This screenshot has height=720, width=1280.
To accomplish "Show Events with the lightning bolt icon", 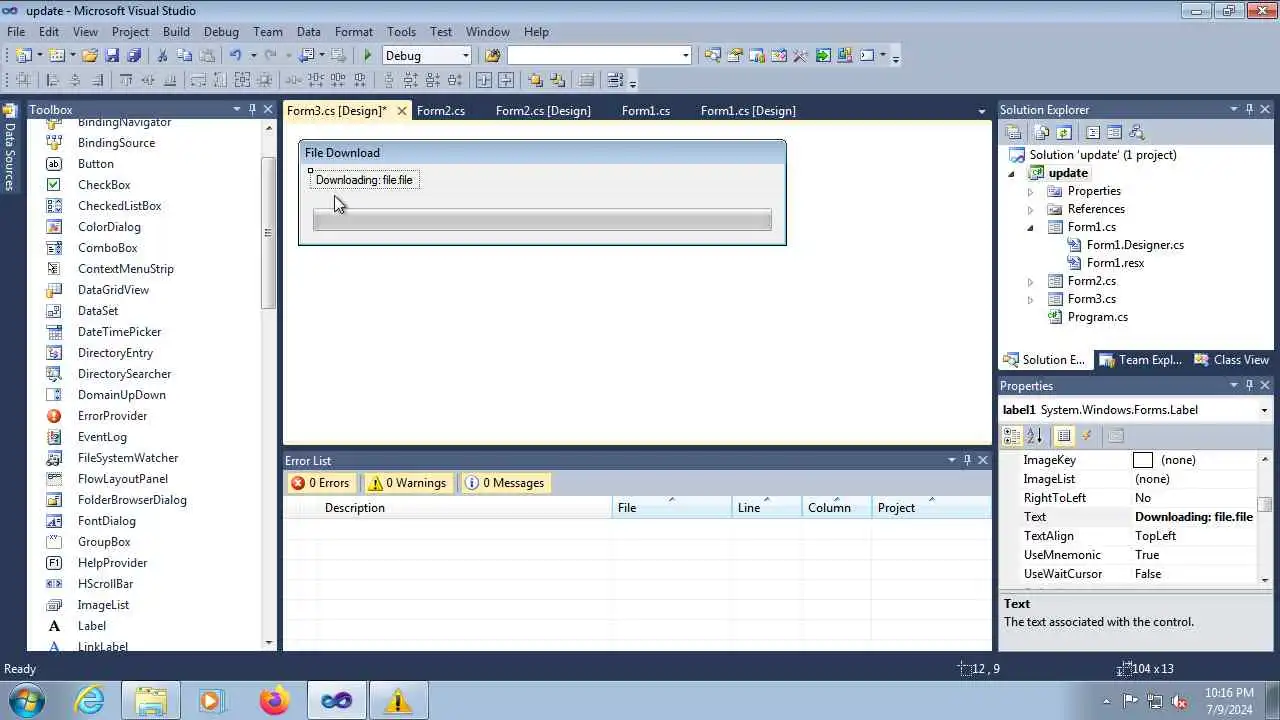I will point(1087,436).
